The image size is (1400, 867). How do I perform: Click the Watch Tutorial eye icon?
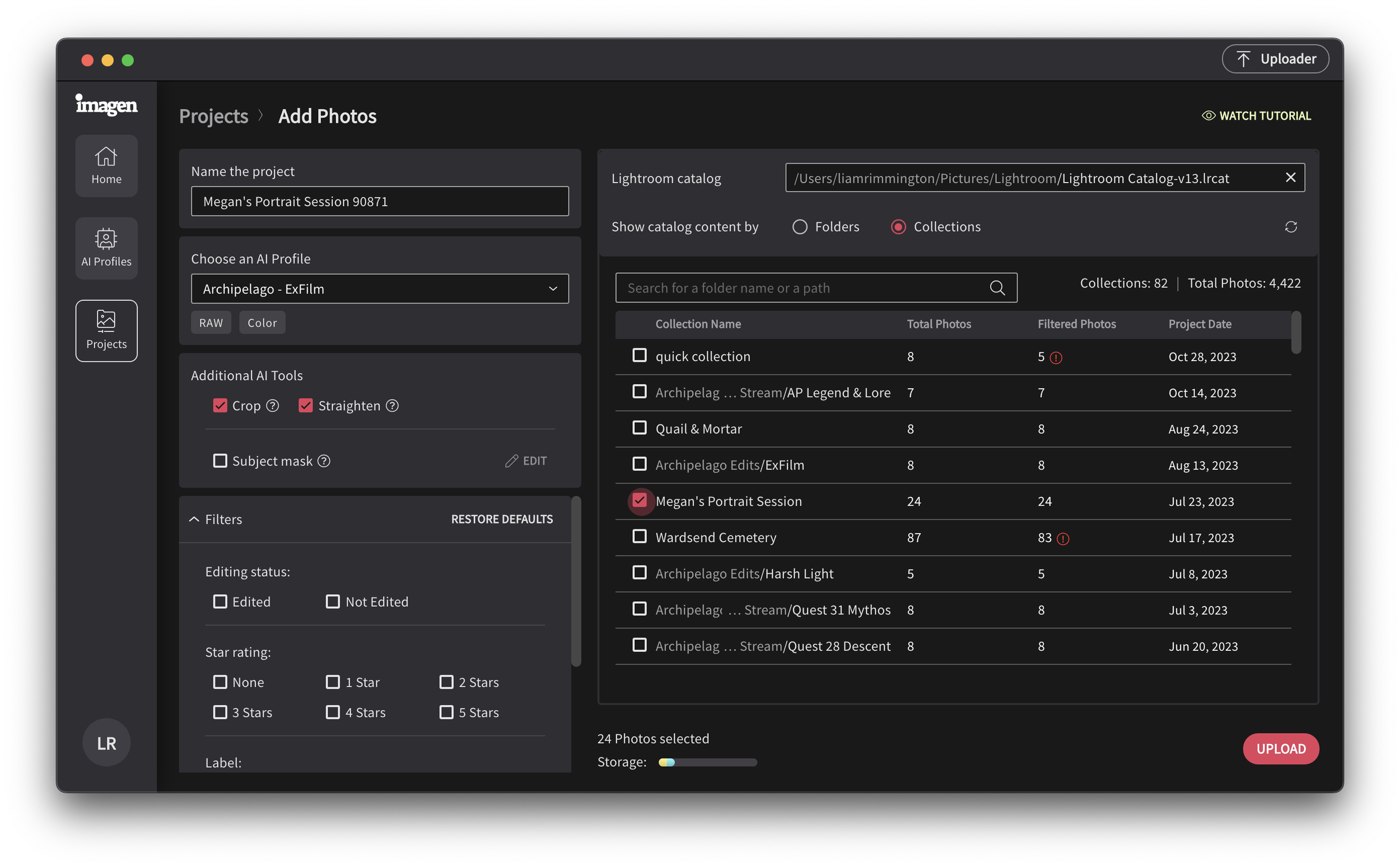[1208, 116]
